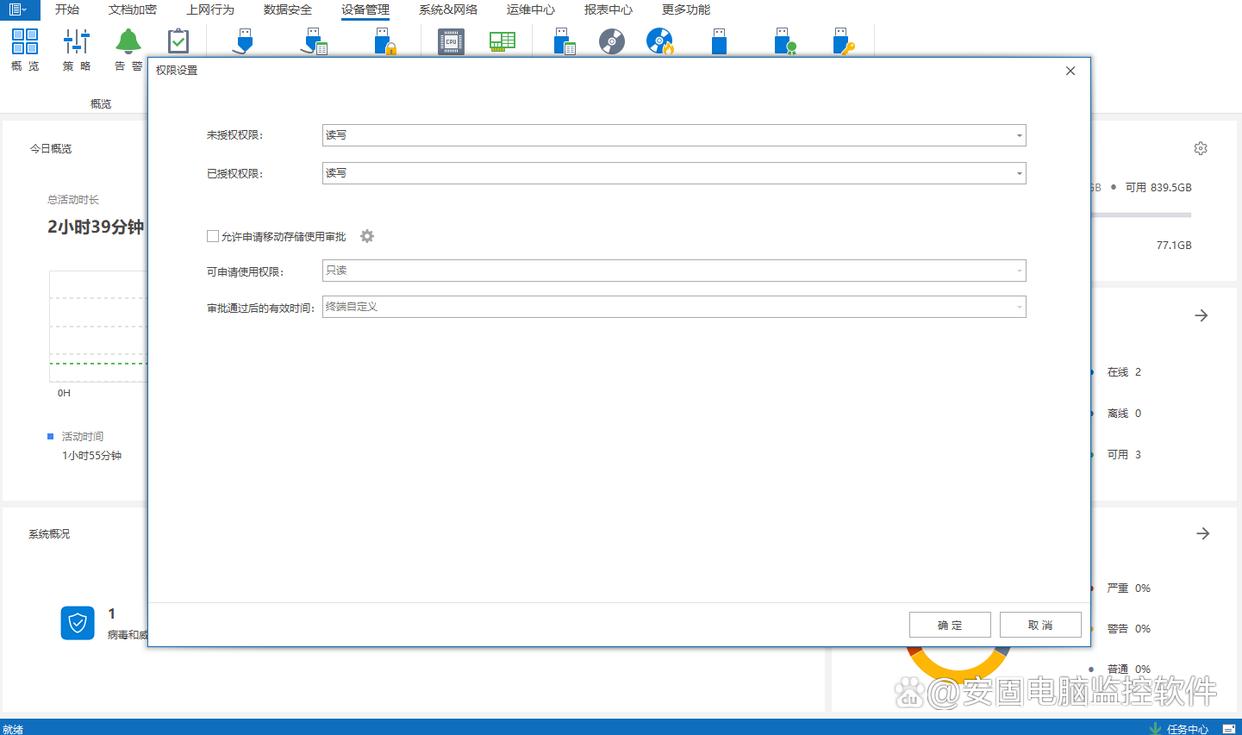Click the USB drive with padlock icon
This screenshot has height=735, width=1242.
pos(385,41)
